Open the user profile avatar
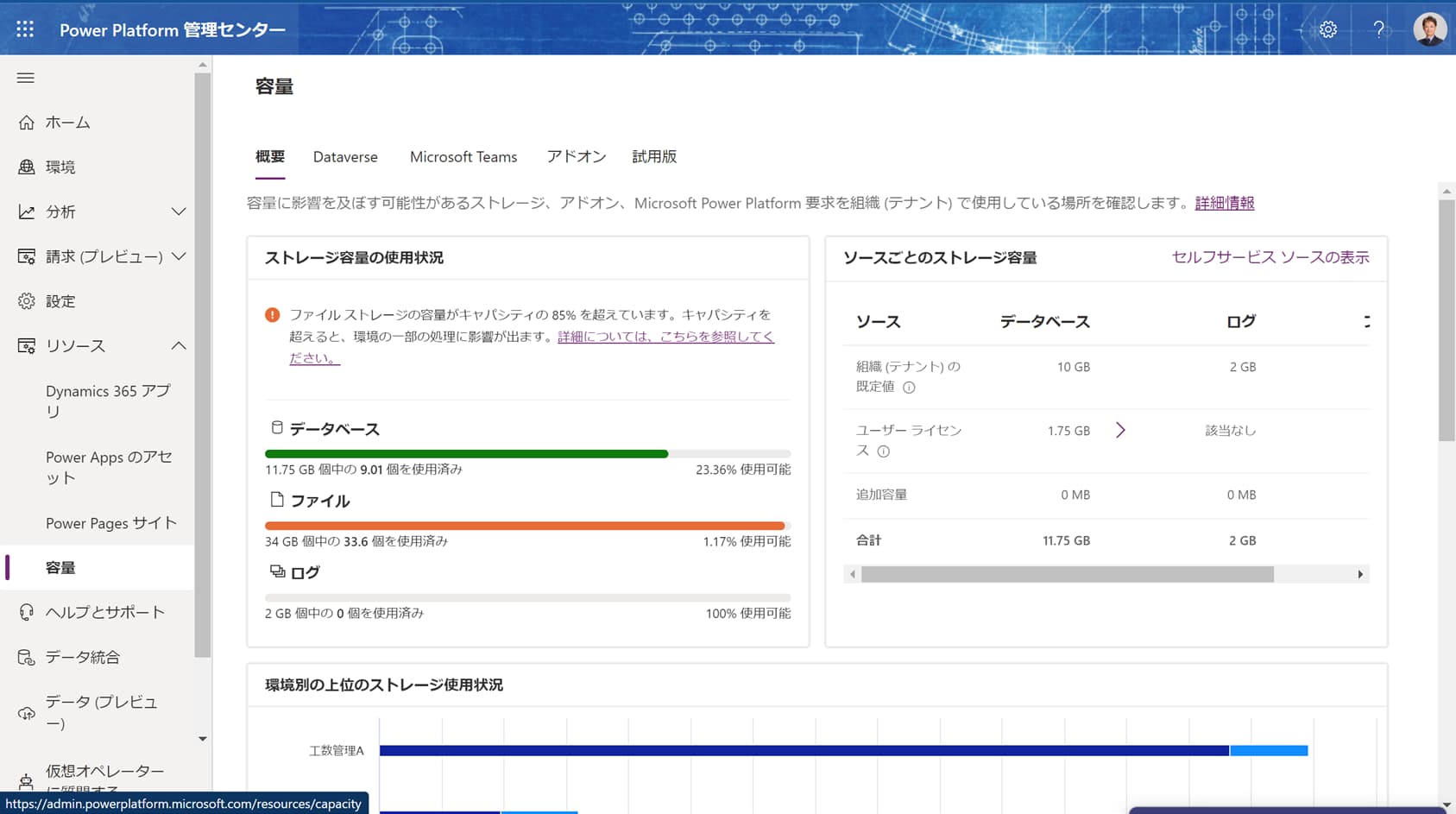 click(1430, 29)
